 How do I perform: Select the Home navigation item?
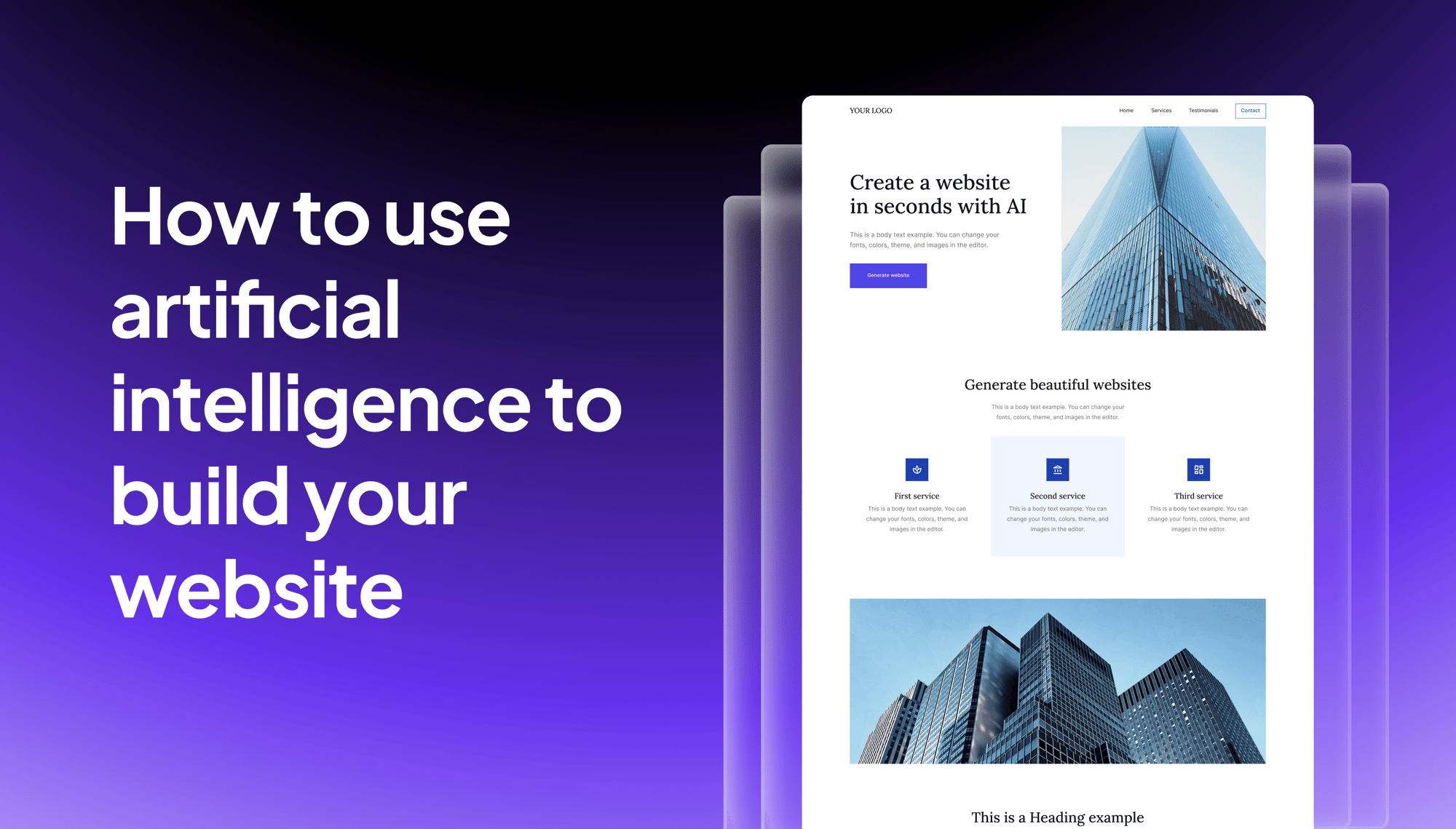(x=1127, y=110)
